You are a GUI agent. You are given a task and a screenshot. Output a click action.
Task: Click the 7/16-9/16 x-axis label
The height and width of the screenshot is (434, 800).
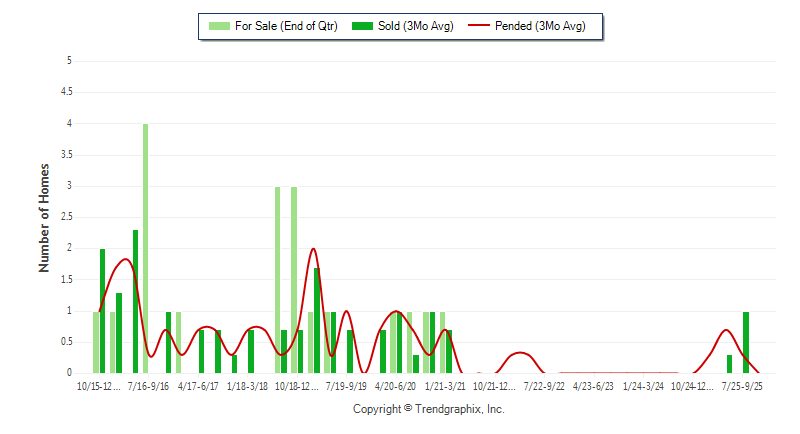click(x=148, y=385)
